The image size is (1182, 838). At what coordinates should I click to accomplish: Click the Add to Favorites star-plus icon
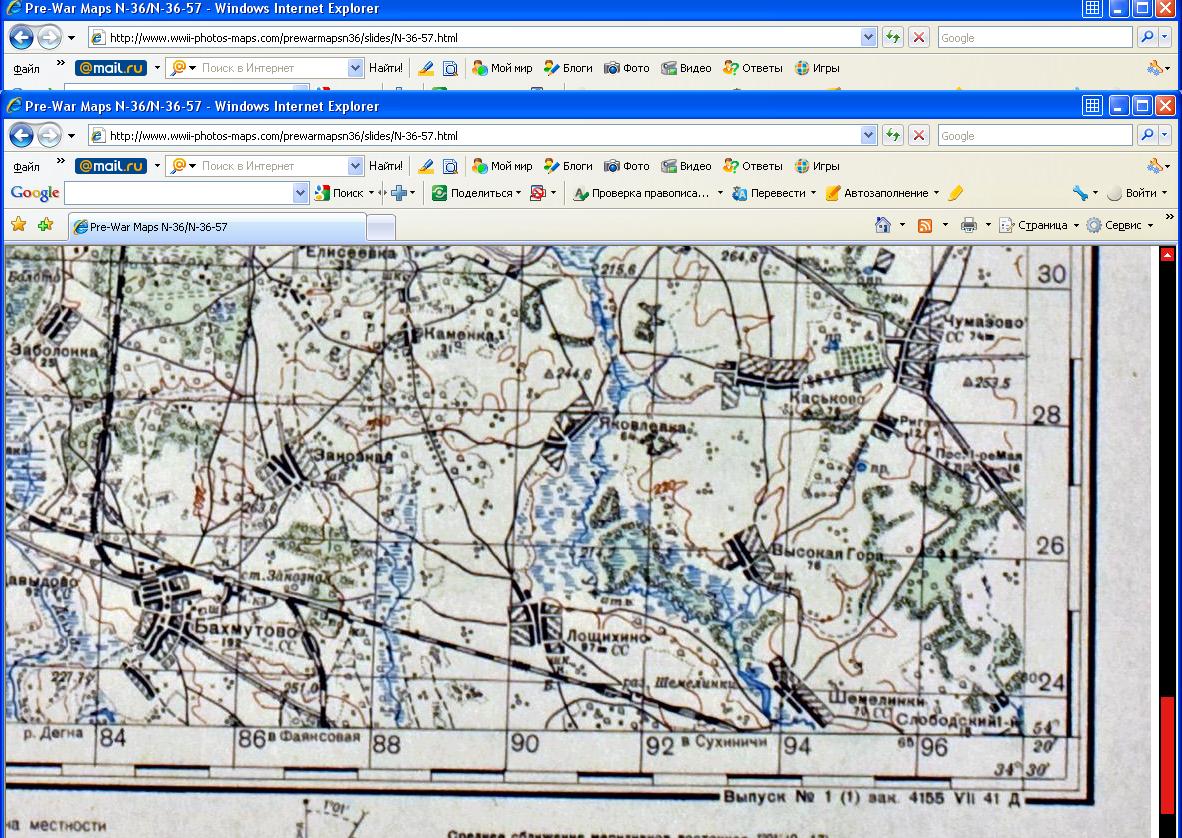click(x=45, y=225)
